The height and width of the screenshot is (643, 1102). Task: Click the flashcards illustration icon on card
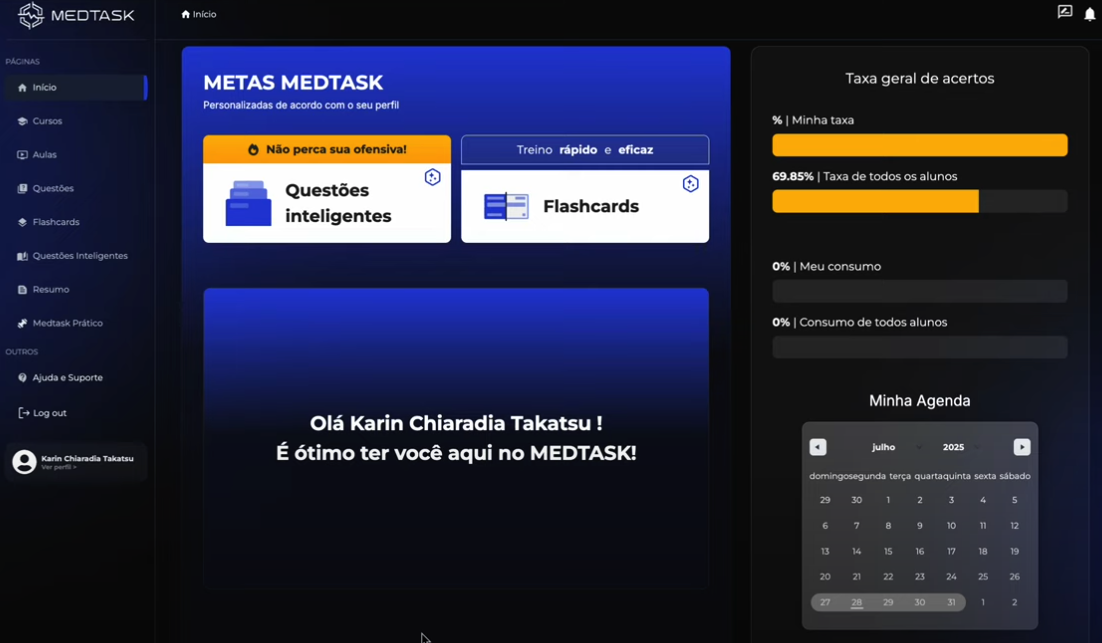(x=506, y=207)
